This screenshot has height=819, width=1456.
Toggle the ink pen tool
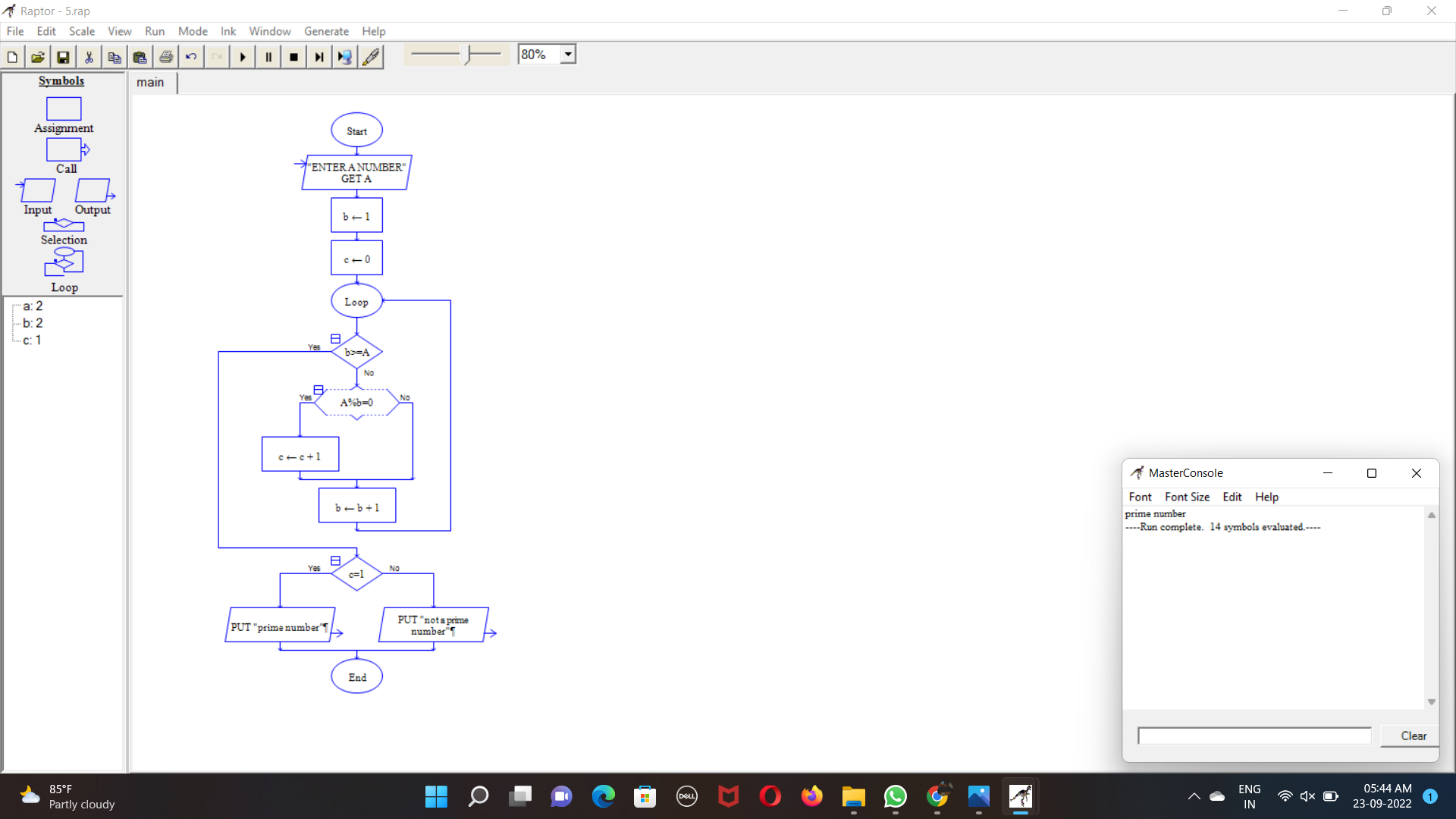pyautogui.click(x=371, y=57)
